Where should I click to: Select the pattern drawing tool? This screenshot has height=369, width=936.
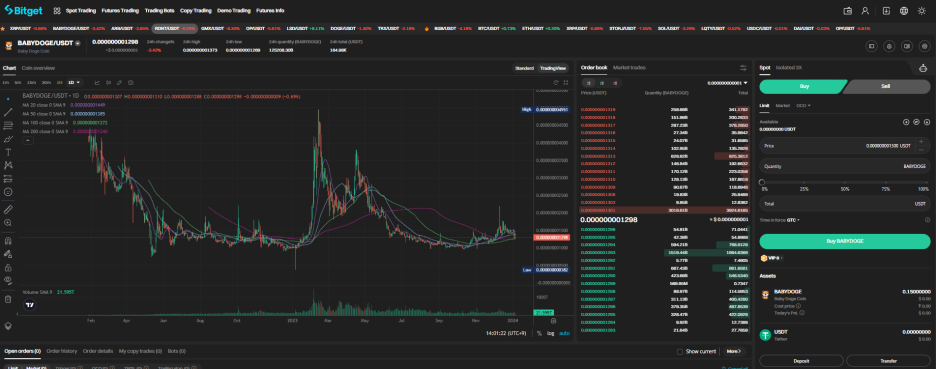[x=8, y=165]
